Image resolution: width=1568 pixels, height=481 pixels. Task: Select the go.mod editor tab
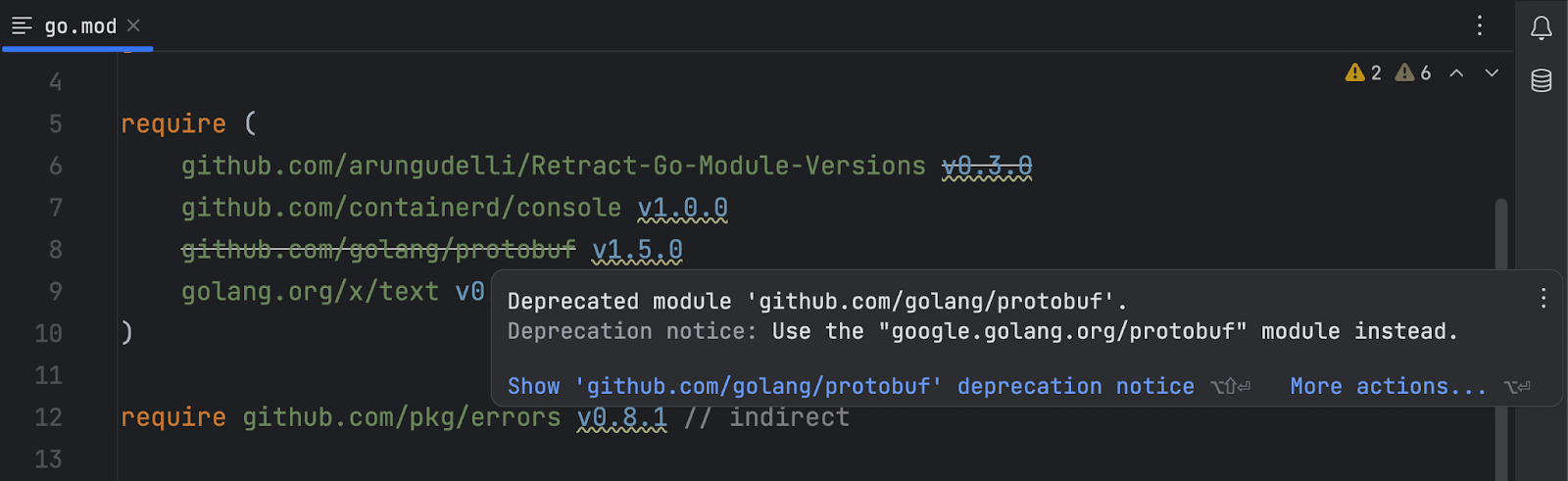77,25
